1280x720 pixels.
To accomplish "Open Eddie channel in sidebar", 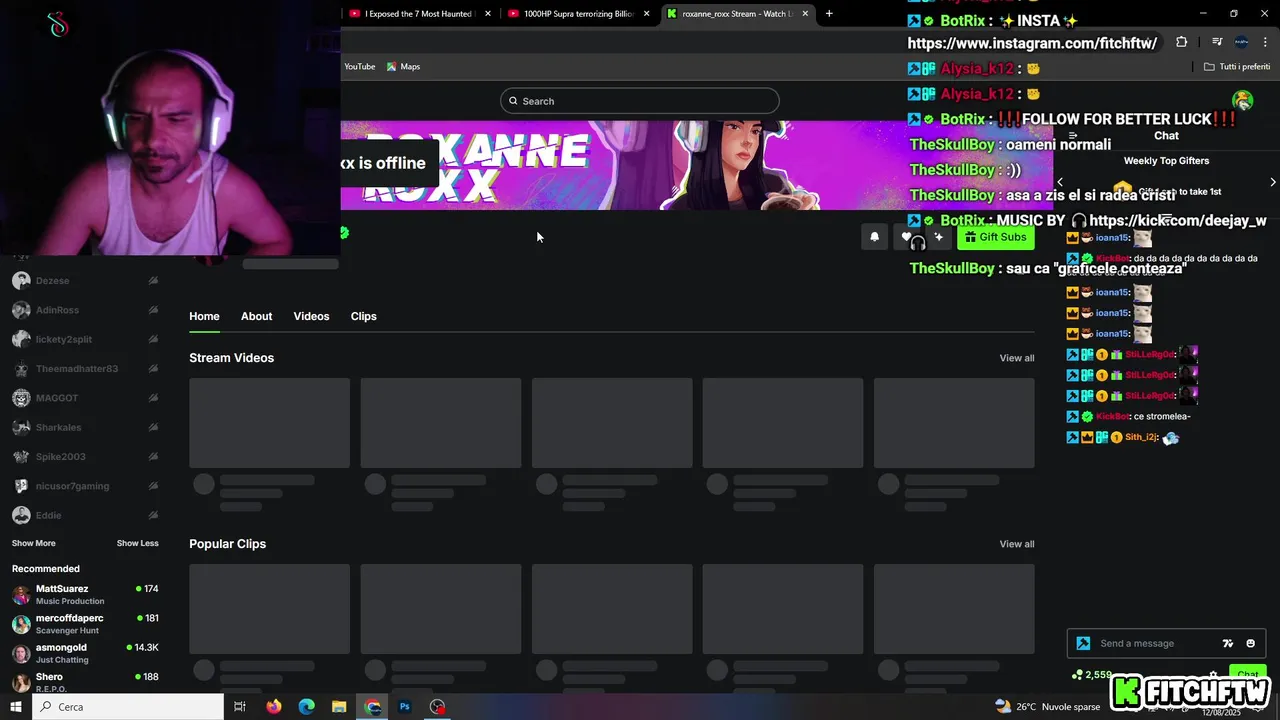I will (85, 515).
